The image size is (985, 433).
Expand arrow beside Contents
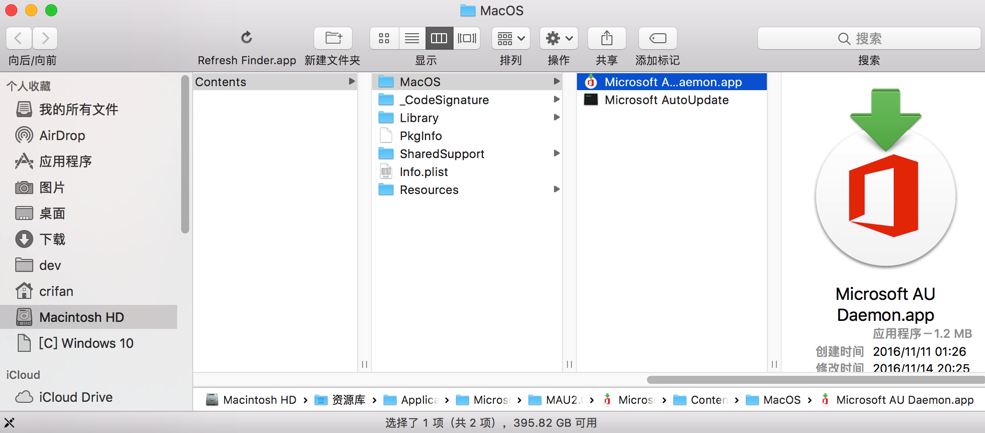pyautogui.click(x=351, y=82)
